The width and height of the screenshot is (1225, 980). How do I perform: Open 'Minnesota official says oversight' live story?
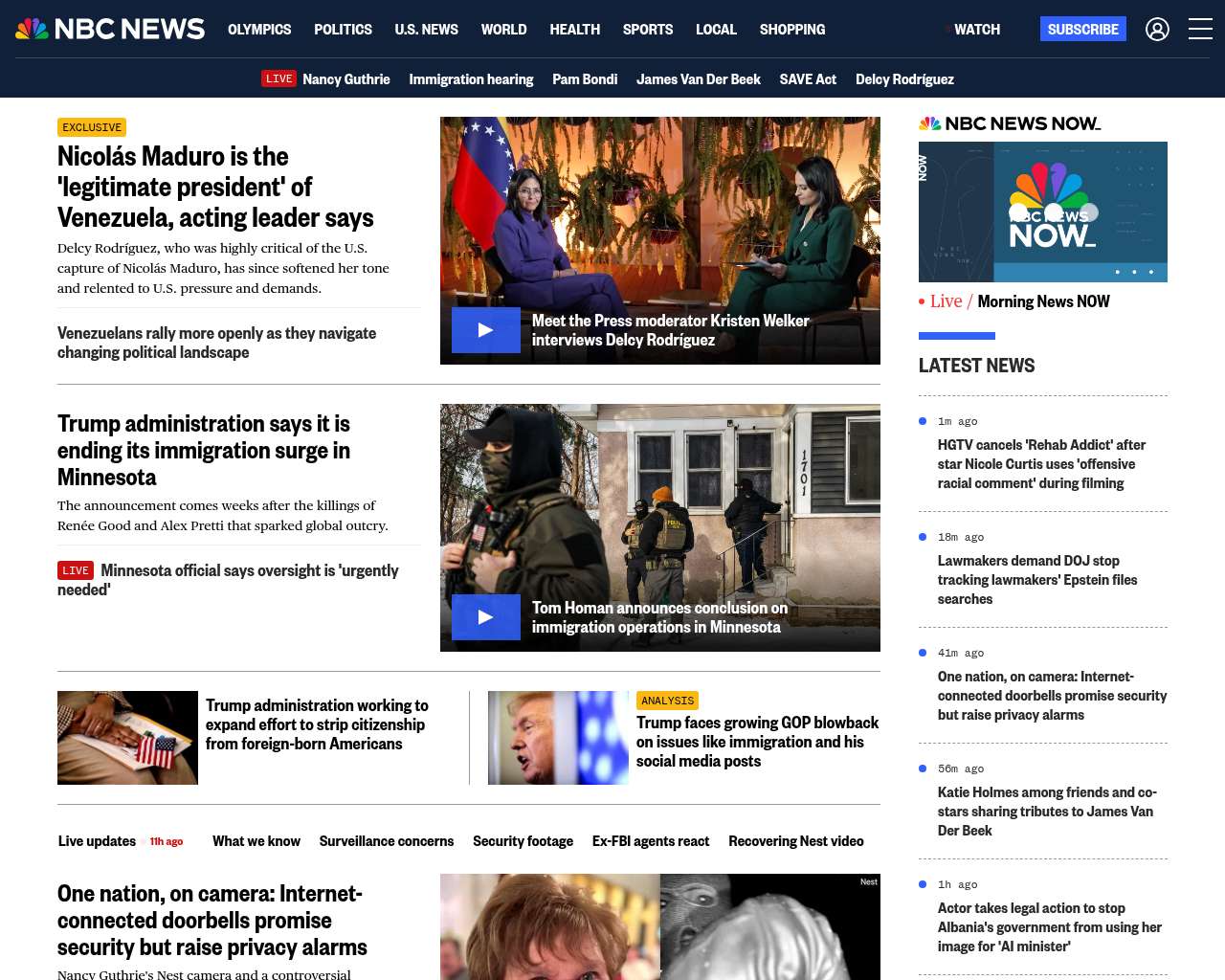(x=228, y=580)
